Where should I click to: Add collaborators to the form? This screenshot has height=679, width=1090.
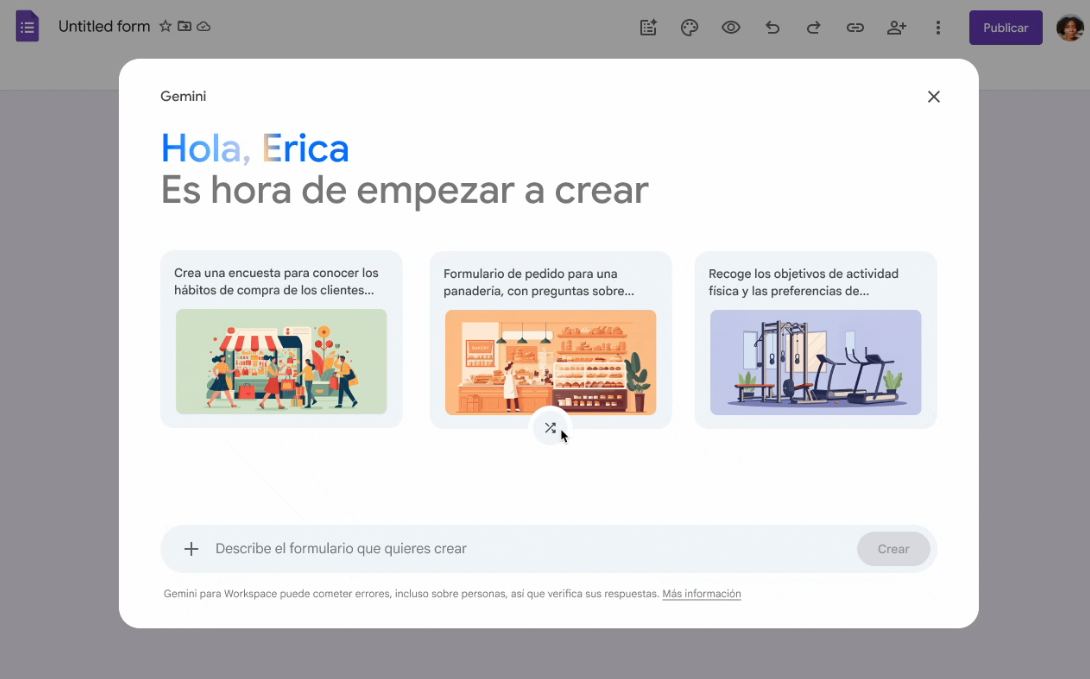(896, 28)
